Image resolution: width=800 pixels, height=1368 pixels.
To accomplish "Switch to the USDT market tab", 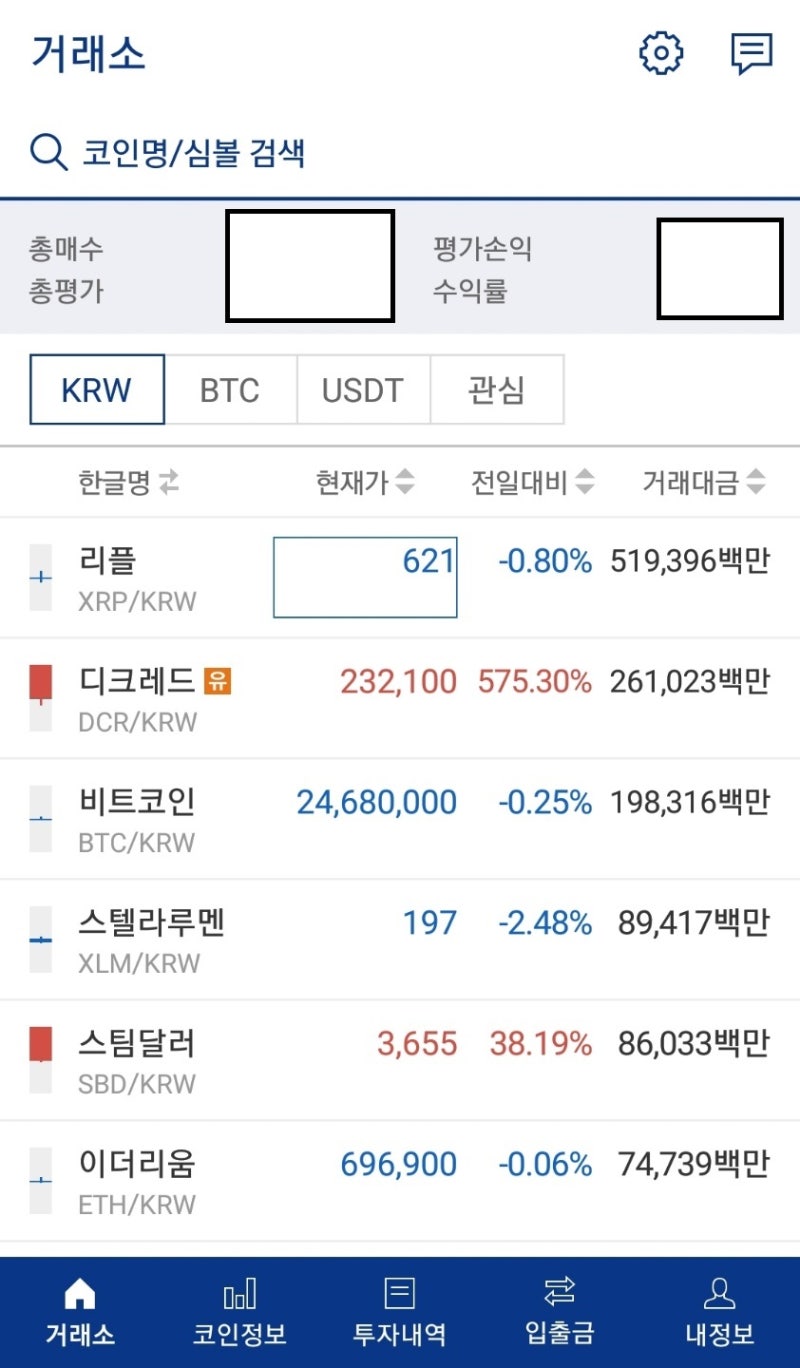I will pyautogui.click(x=363, y=390).
